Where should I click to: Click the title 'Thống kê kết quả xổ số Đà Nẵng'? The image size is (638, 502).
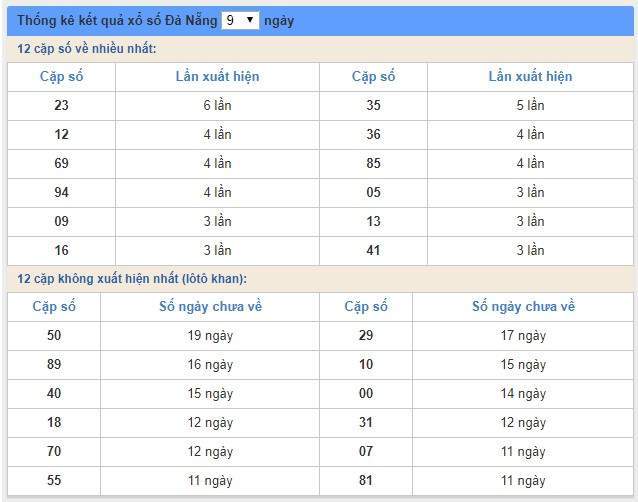coord(117,21)
